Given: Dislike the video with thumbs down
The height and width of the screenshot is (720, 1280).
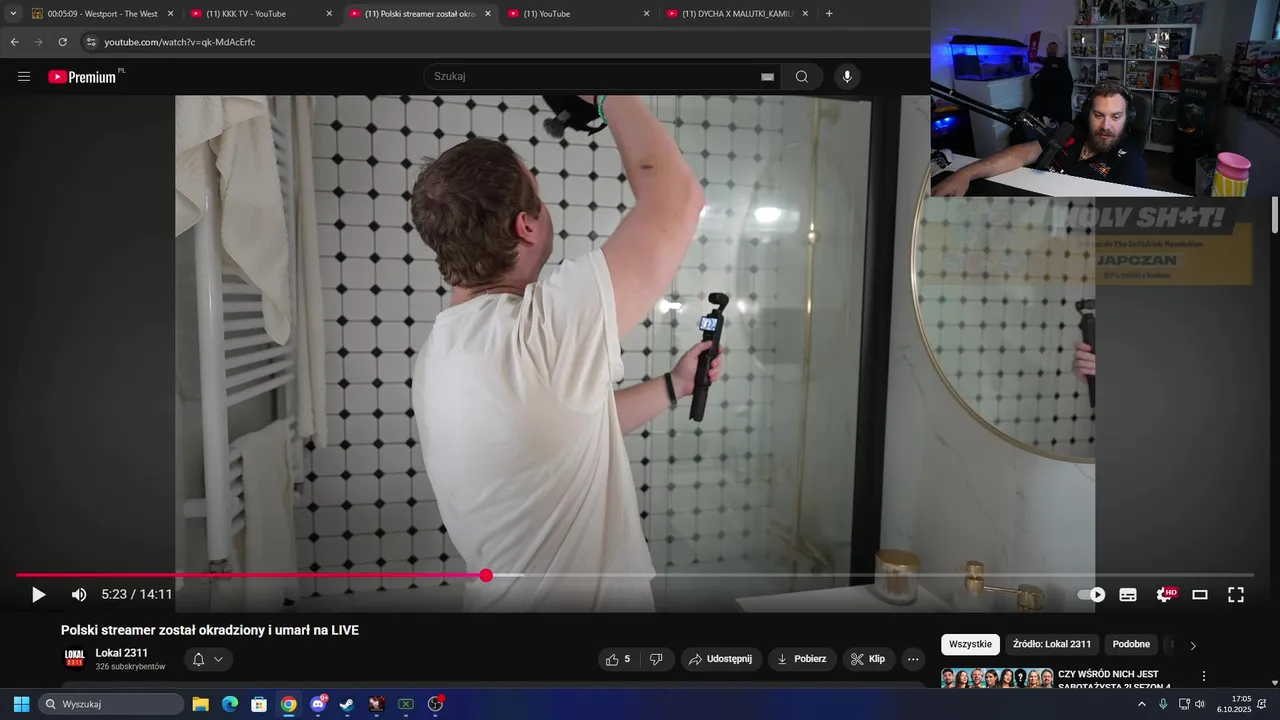Looking at the screenshot, I should (x=656, y=659).
